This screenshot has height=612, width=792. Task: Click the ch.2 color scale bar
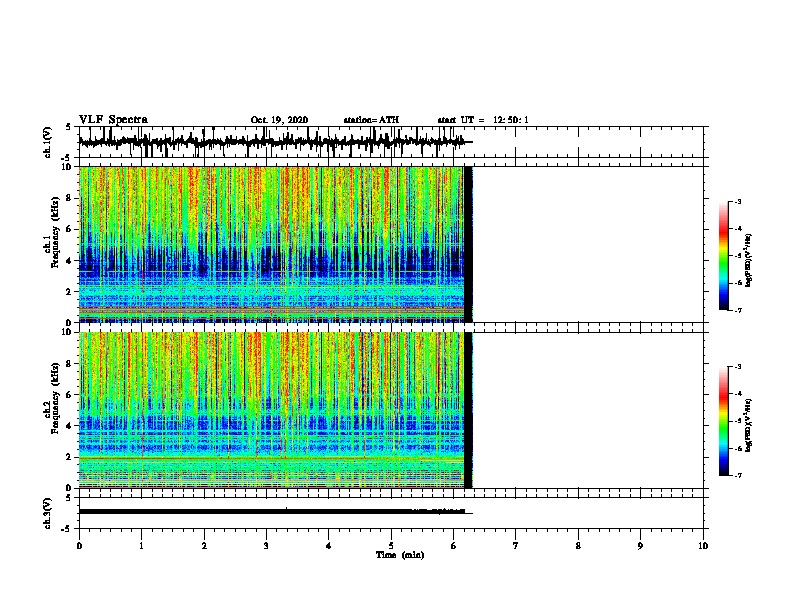(724, 421)
